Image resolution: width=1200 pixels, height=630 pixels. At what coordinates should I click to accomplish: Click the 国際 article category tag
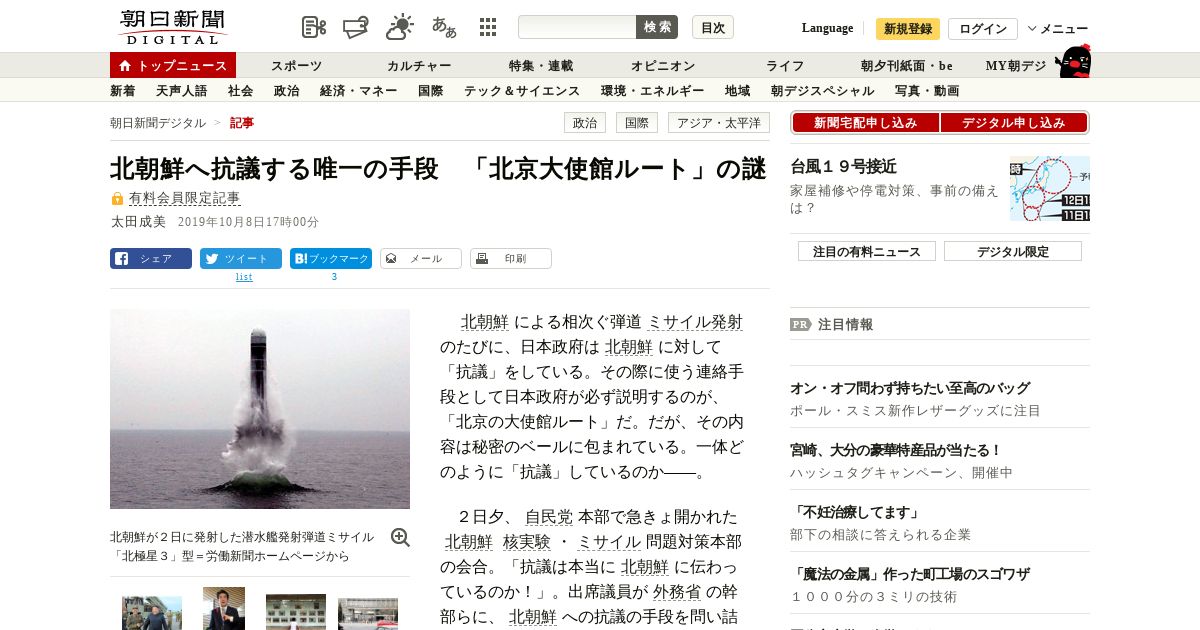[637, 123]
